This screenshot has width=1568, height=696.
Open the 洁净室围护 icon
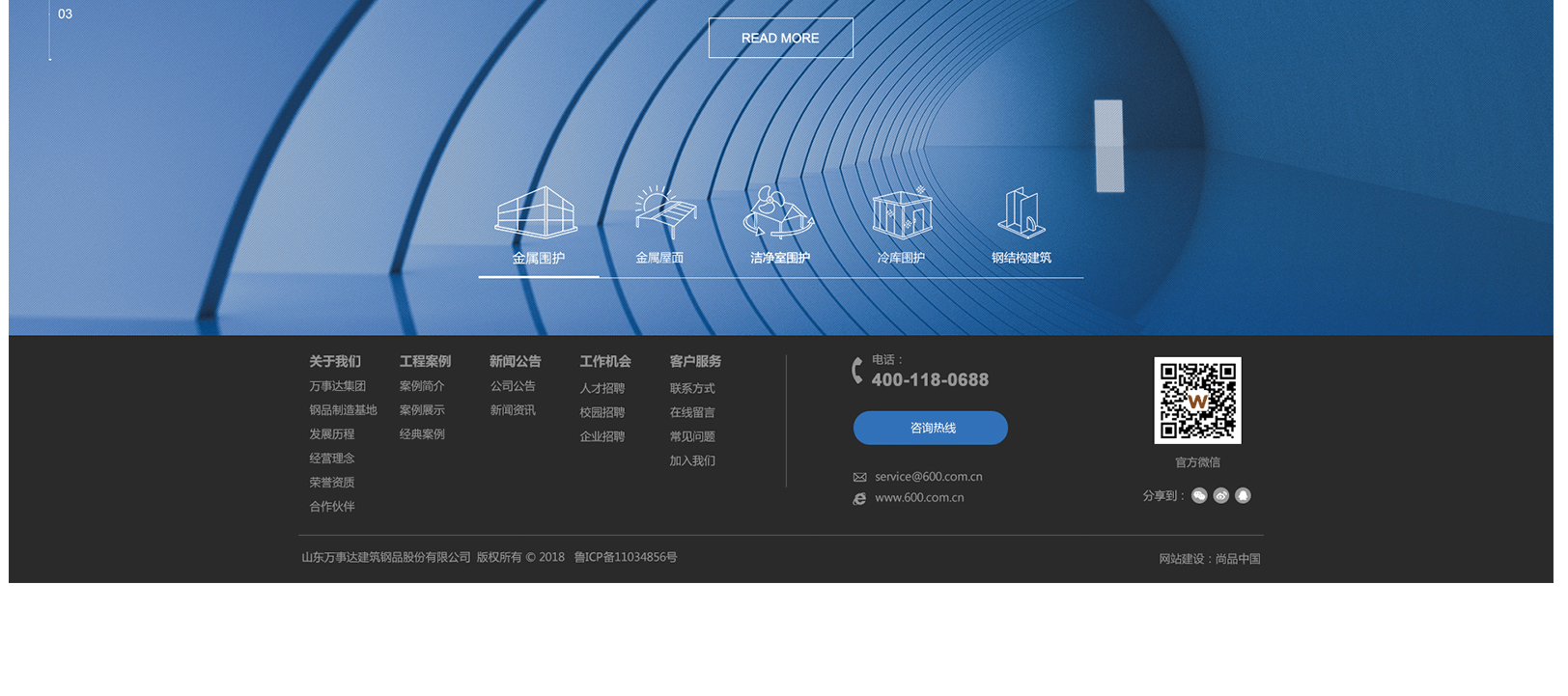point(778,212)
